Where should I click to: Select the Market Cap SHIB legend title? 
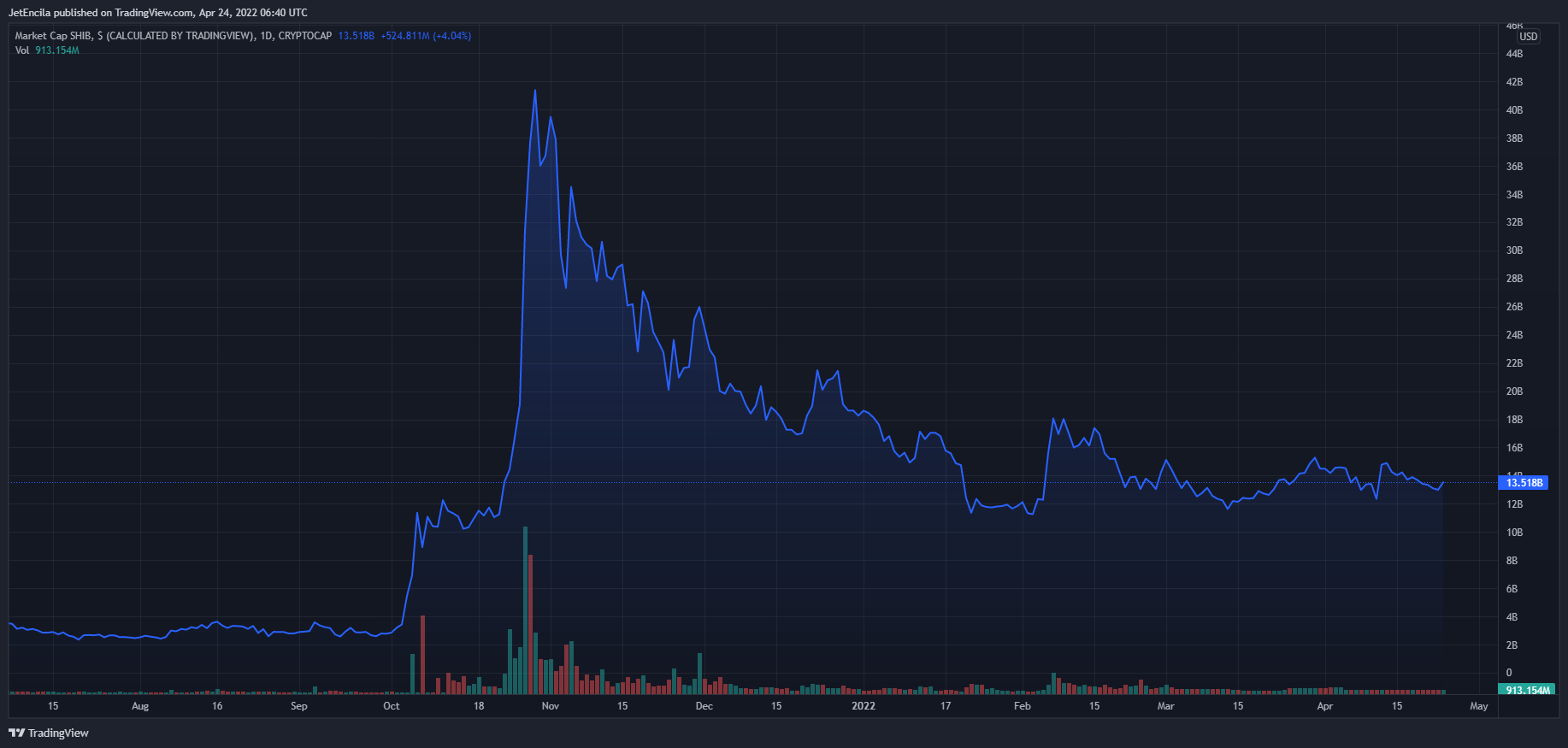click(x=174, y=36)
